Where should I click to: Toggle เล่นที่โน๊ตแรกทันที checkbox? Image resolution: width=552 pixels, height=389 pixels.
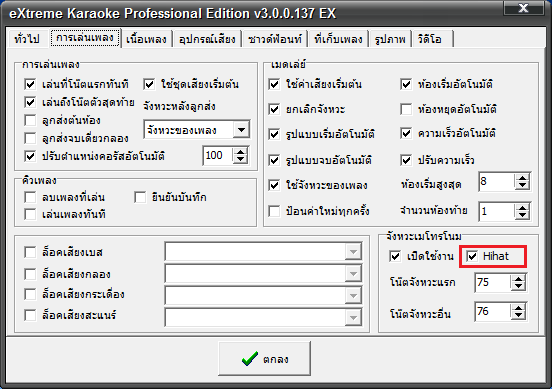click(x=30, y=84)
